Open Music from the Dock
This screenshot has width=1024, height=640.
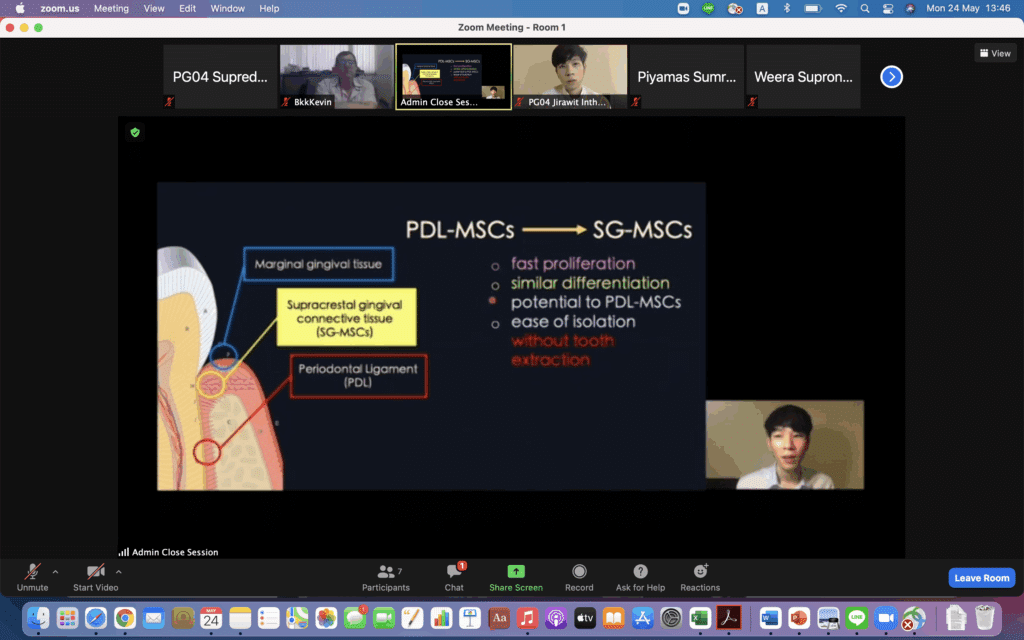(528, 618)
